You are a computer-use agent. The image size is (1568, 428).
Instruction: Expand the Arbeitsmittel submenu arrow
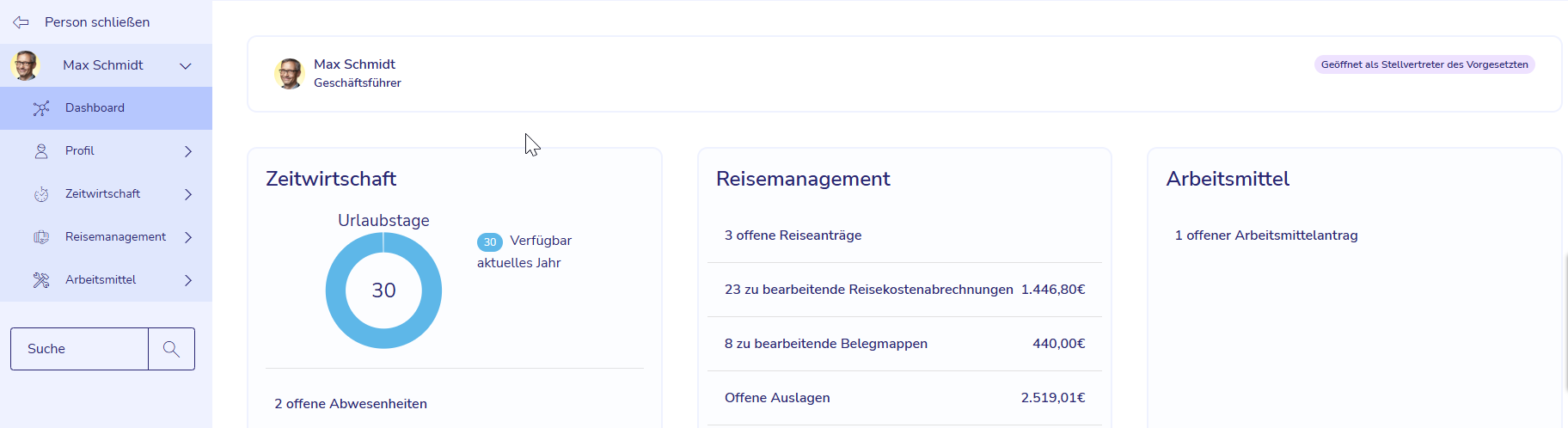coord(188,280)
